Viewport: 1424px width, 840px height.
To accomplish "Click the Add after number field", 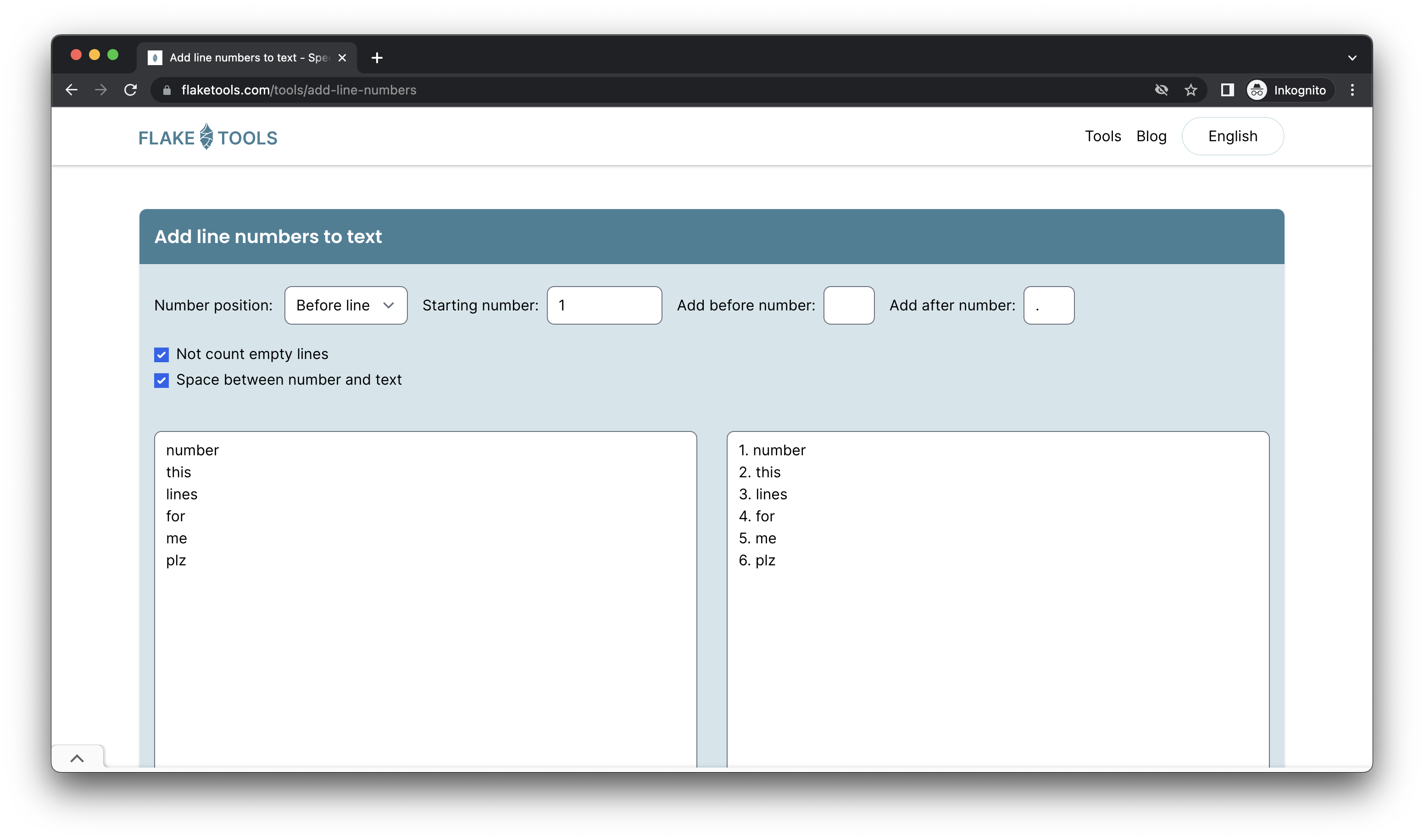I will [x=1049, y=306].
